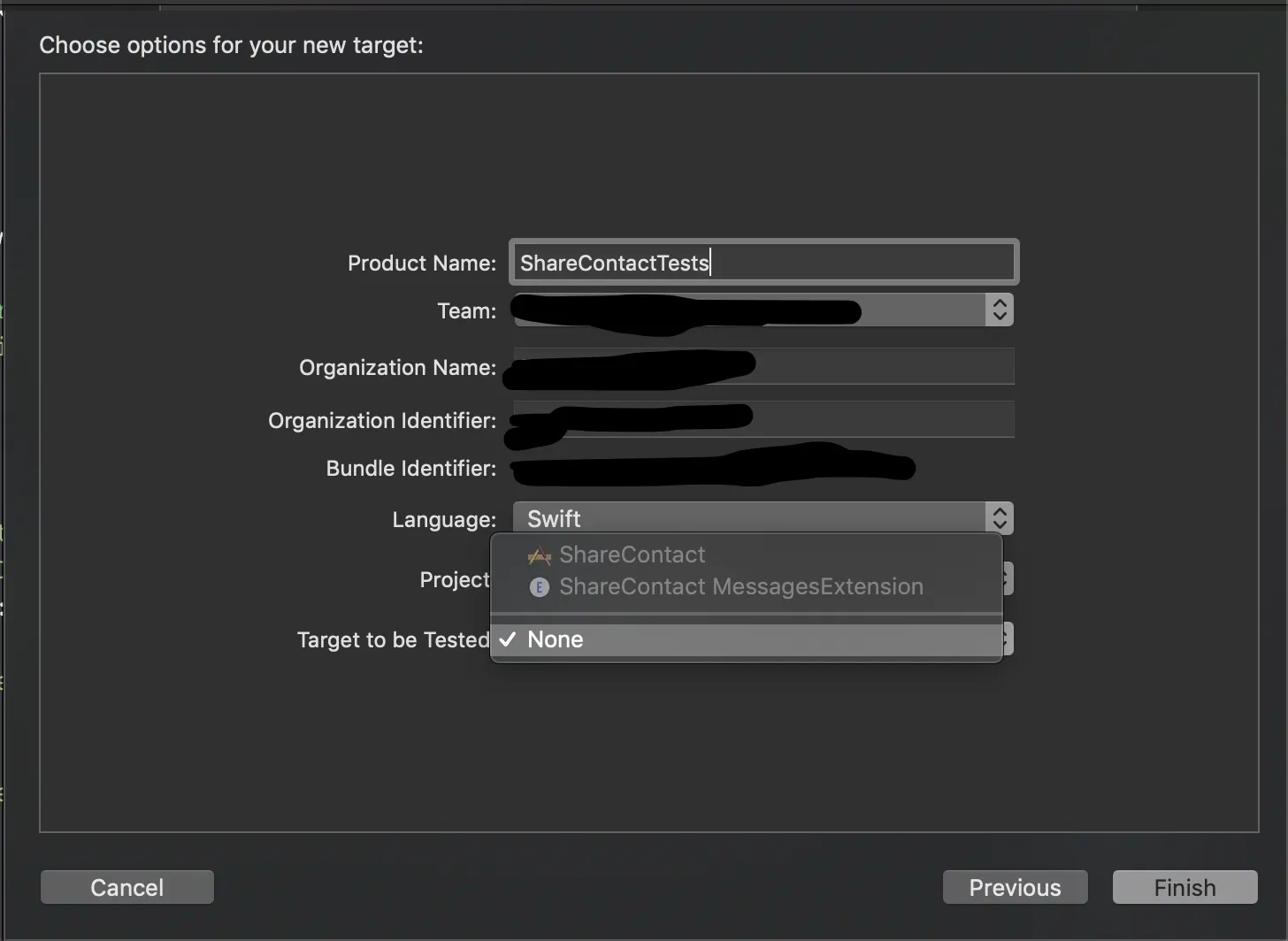Open the Language dropdown showing Swift
The height and width of the screenshot is (941, 1288).
763,518
